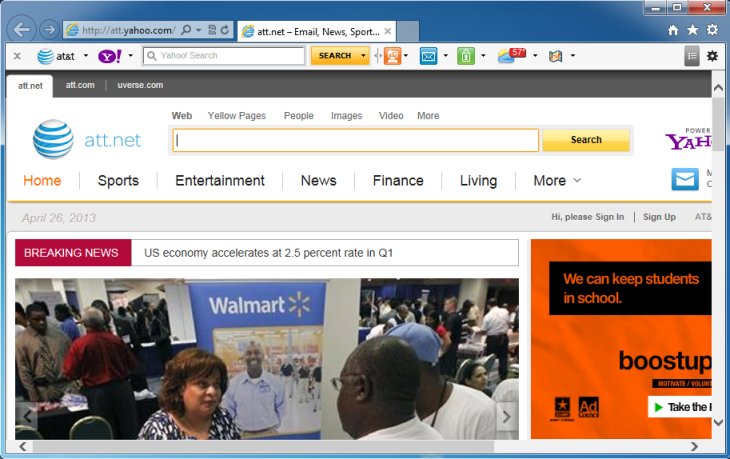
Task: Select the Web search category
Action: 182,115
